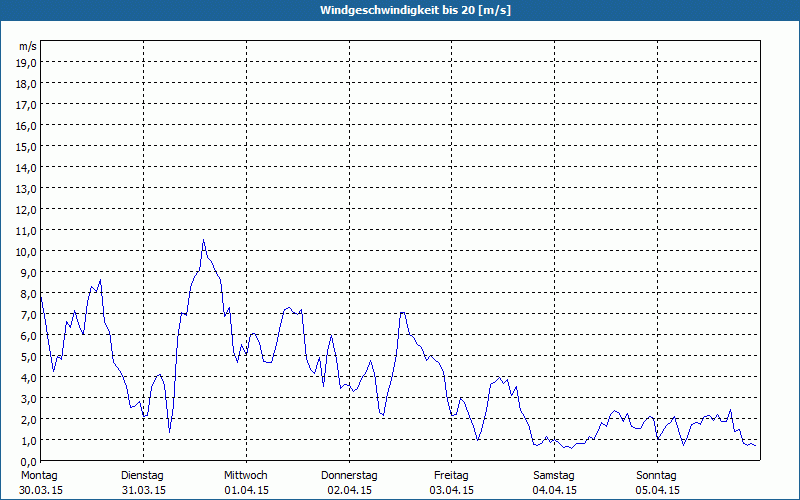800x500 pixels.
Task: Click the date '31.03.15'
Action: click(144, 490)
